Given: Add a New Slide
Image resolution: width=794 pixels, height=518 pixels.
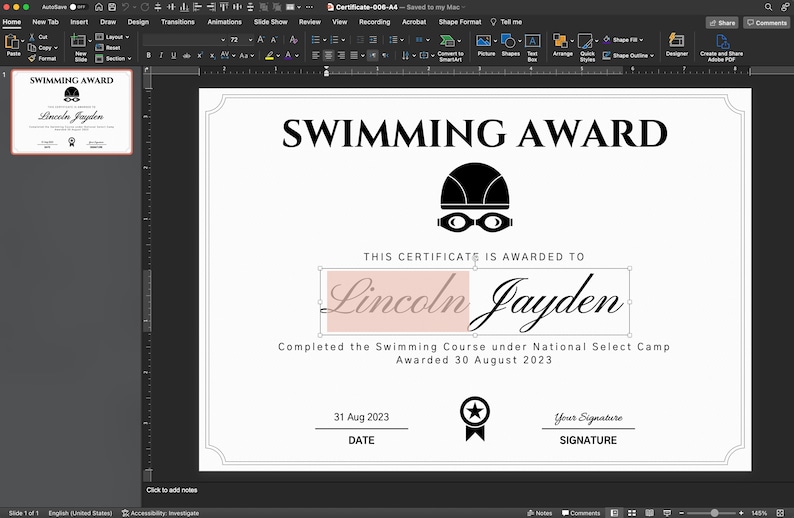Looking at the screenshot, I should pos(80,48).
